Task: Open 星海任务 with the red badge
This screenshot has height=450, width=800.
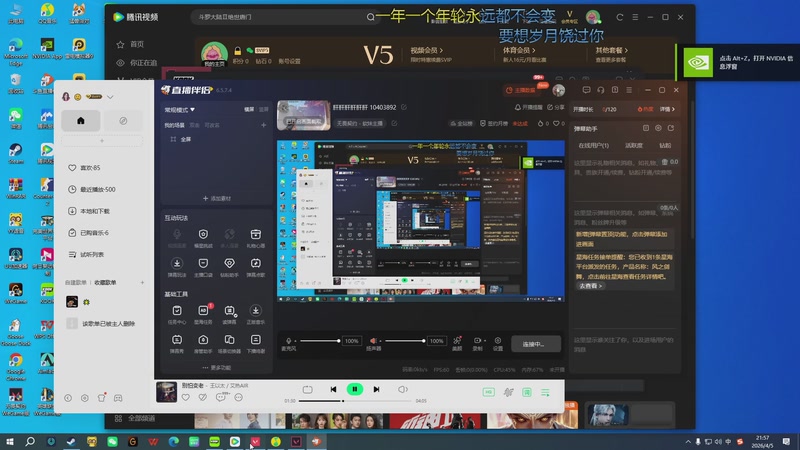Action: click(x=203, y=313)
